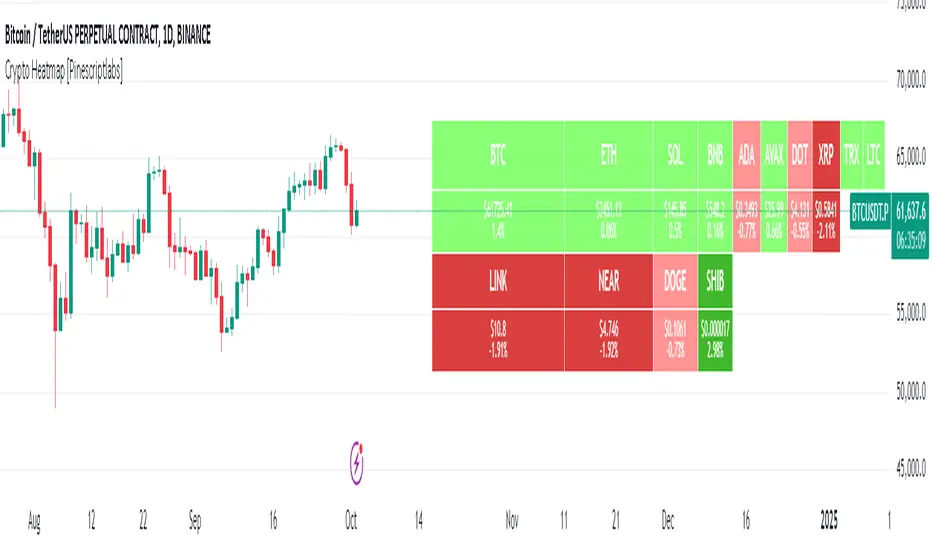This screenshot has width=932, height=550.
Task: Click the SOL heatmap cell
Action: 675,156
